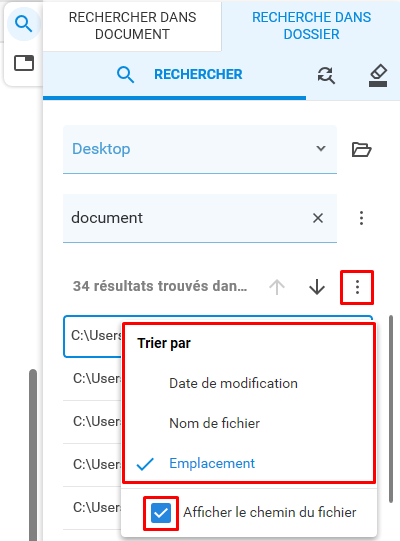Viewport: 400px width, 541px height.
Task: Open the panel layout sidebar icon
Action: pos(23,63)
